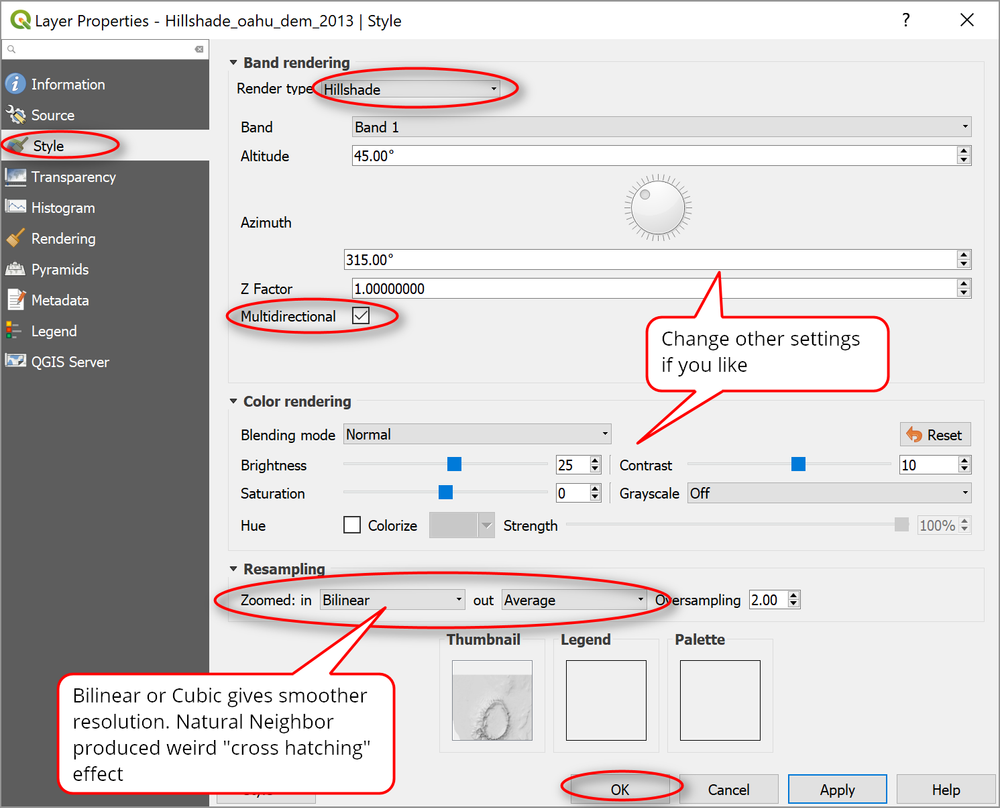
Task: Click the Apply button
Action: (x=837, y=789)
